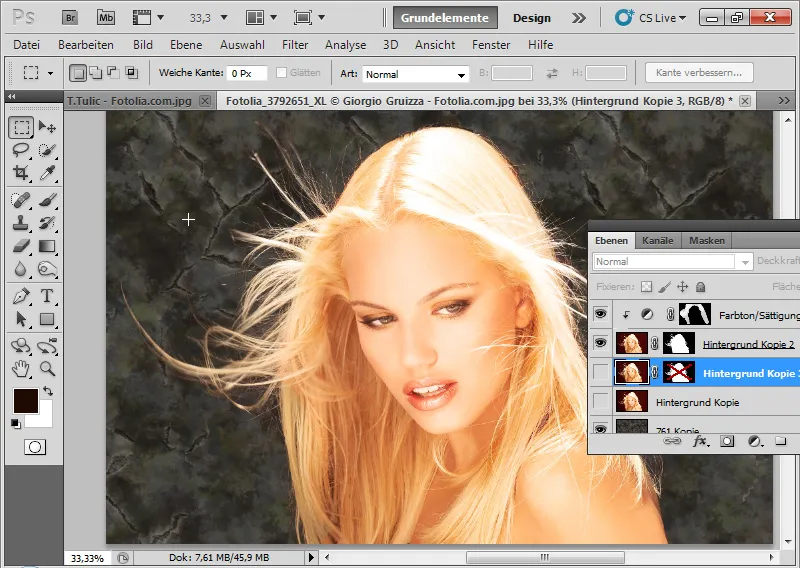Select the History Brush tool
This screenshot has width=800, height=568.
pos(47,223)
